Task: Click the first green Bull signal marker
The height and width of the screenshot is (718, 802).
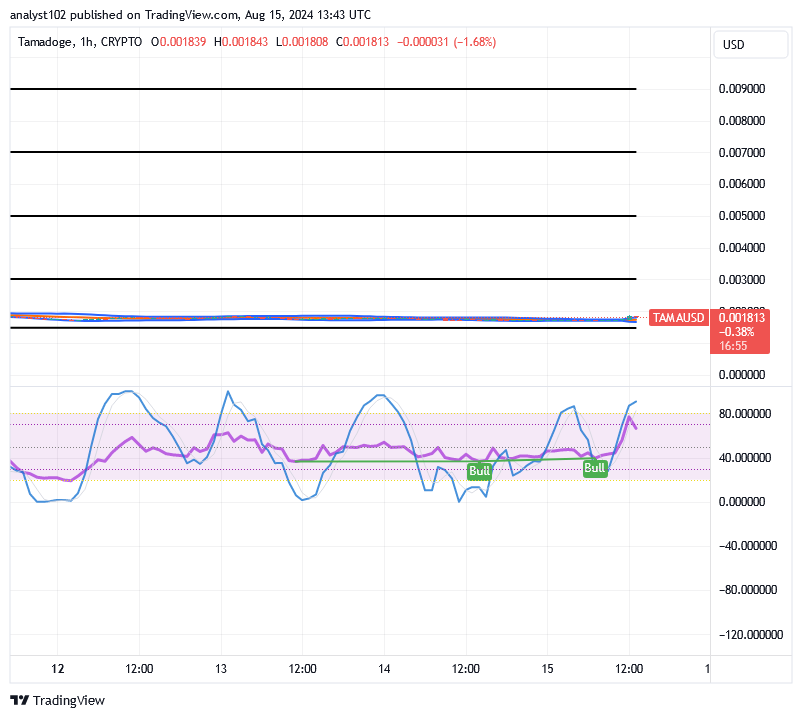Action: pos(479,471)
